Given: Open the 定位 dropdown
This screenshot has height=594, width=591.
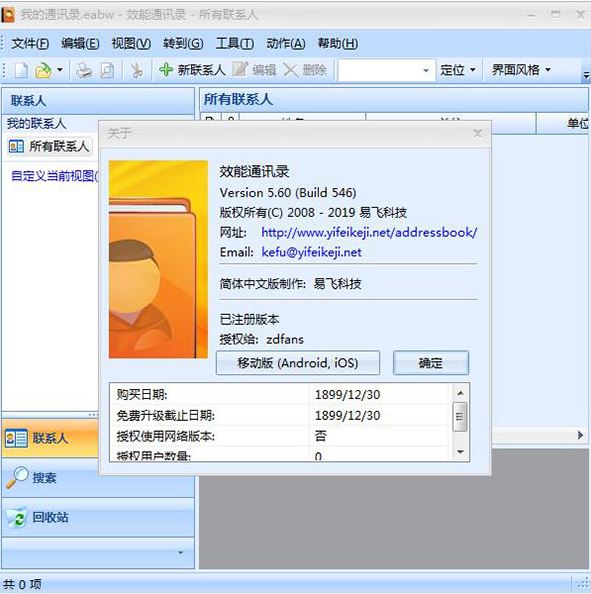Looking at the screenshot, I should click(x=458, y=70).
